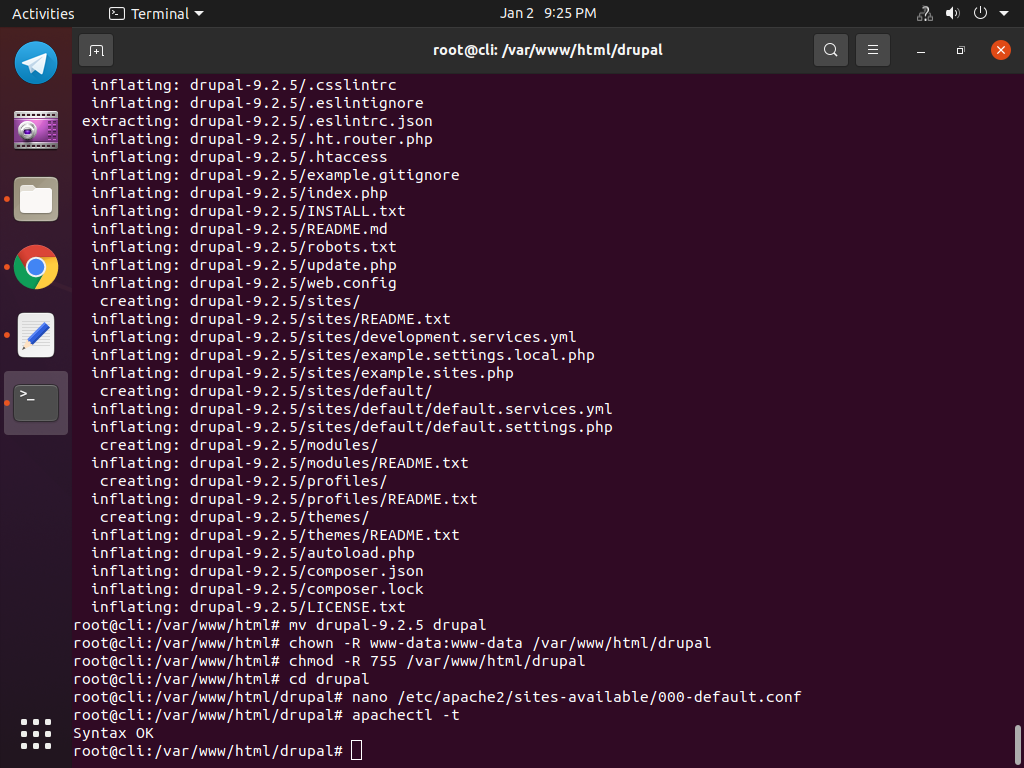Click the sites/example.sites.php line
Screen dimensions: 1024x768
click(x=302, y=374)
